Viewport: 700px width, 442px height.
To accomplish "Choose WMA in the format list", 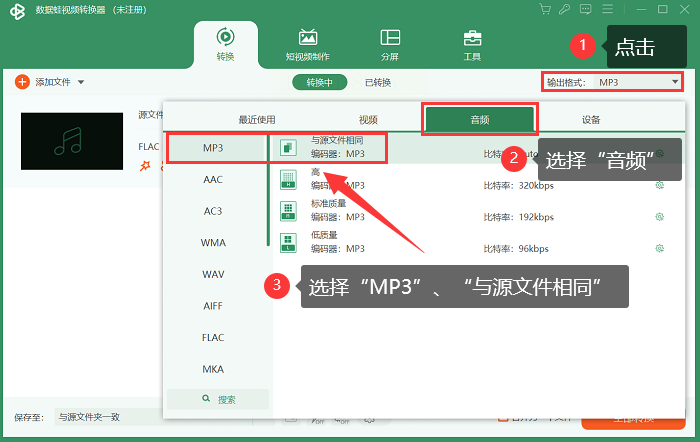I will (213, 243).
